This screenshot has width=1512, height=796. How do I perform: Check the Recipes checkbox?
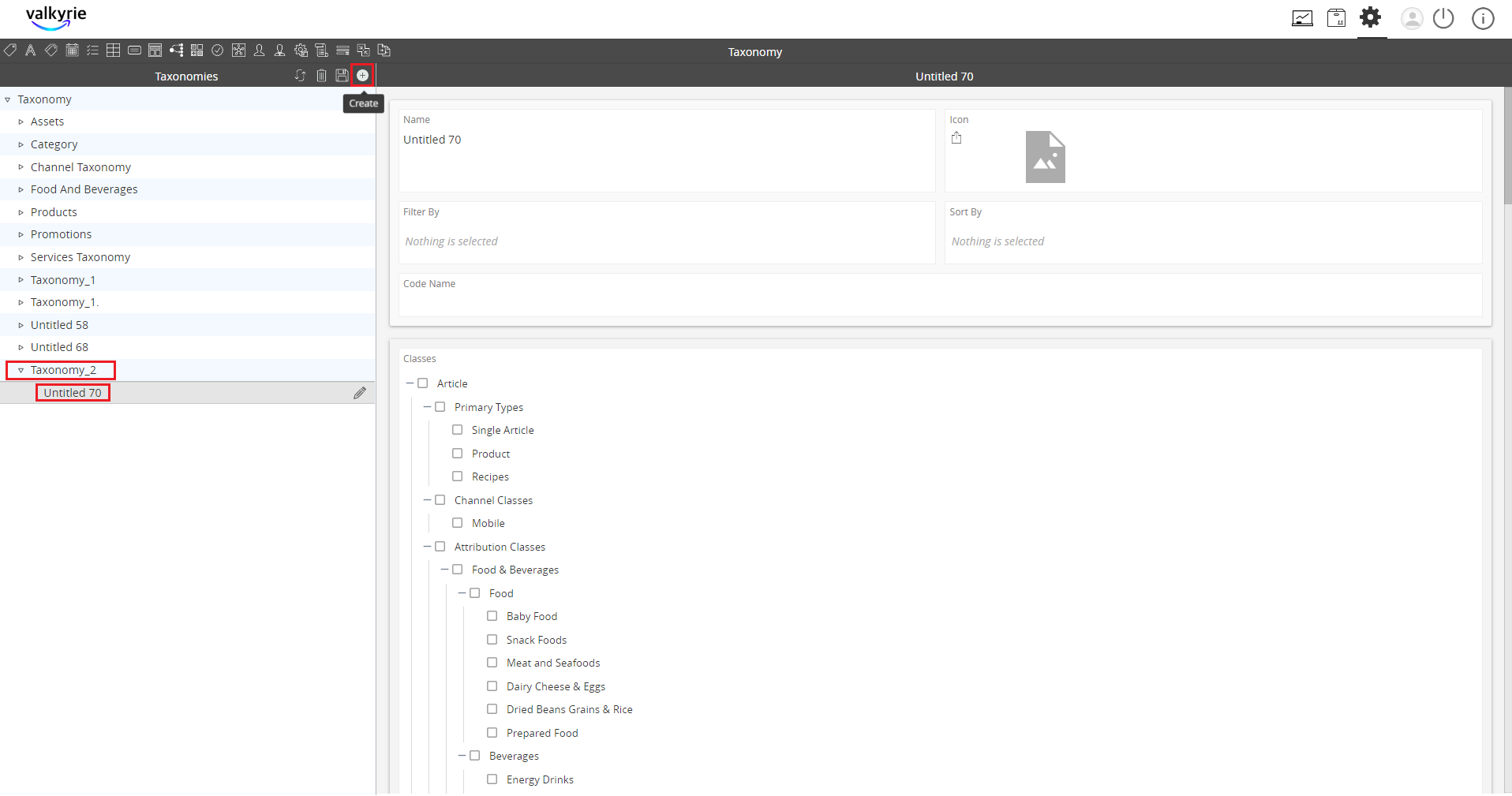pos(458,476)
